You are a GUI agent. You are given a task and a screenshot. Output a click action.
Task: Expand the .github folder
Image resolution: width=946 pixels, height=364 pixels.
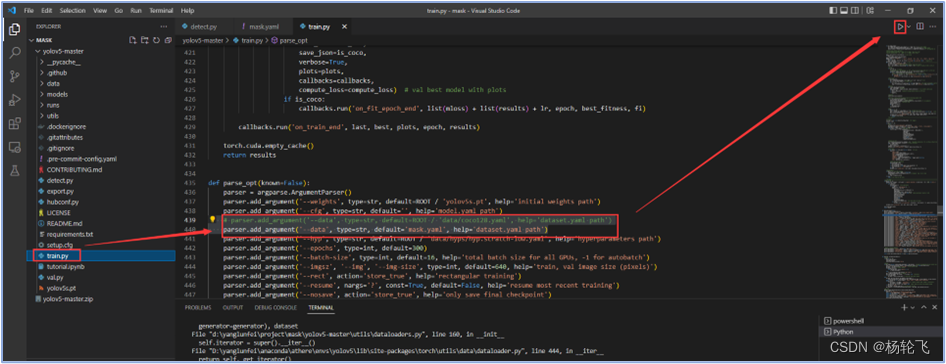coord(57,72)
